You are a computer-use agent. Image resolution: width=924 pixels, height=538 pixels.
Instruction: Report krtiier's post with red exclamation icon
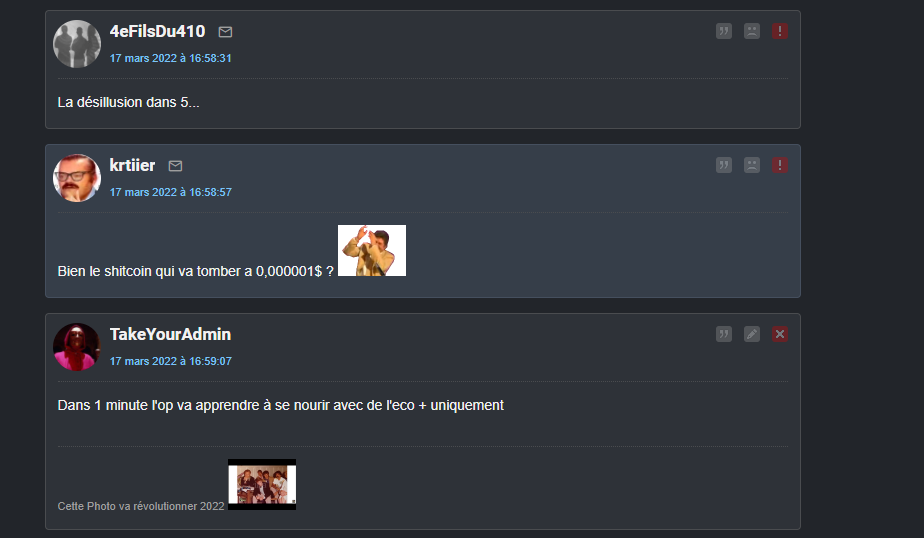(780, 165)
